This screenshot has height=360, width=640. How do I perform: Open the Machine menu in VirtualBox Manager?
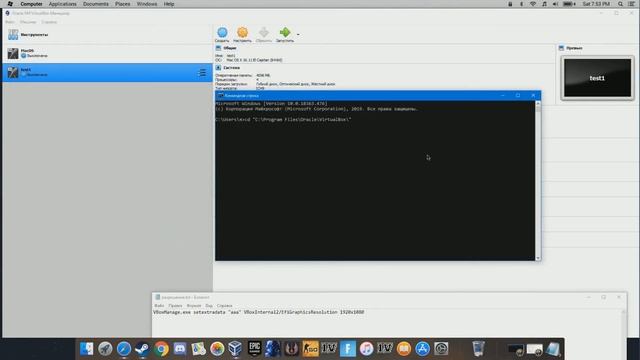point(28,22)
